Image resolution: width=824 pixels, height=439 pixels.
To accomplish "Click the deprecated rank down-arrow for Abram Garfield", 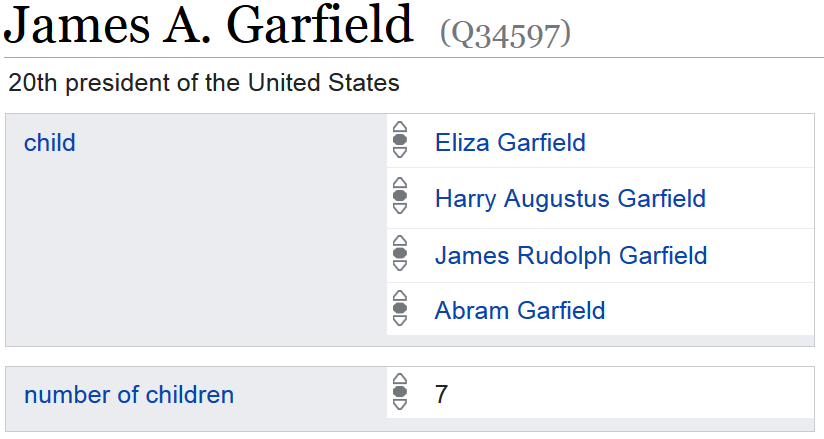I will [x=400, y=321].
